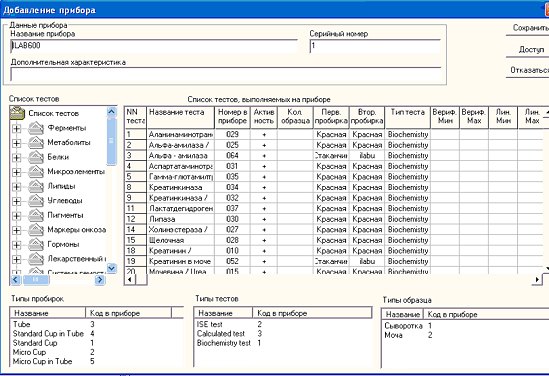Click the Микроэлементы folder icon
Image resolution: width=549 pixels, height=376 pixels.
pos(36,172)
